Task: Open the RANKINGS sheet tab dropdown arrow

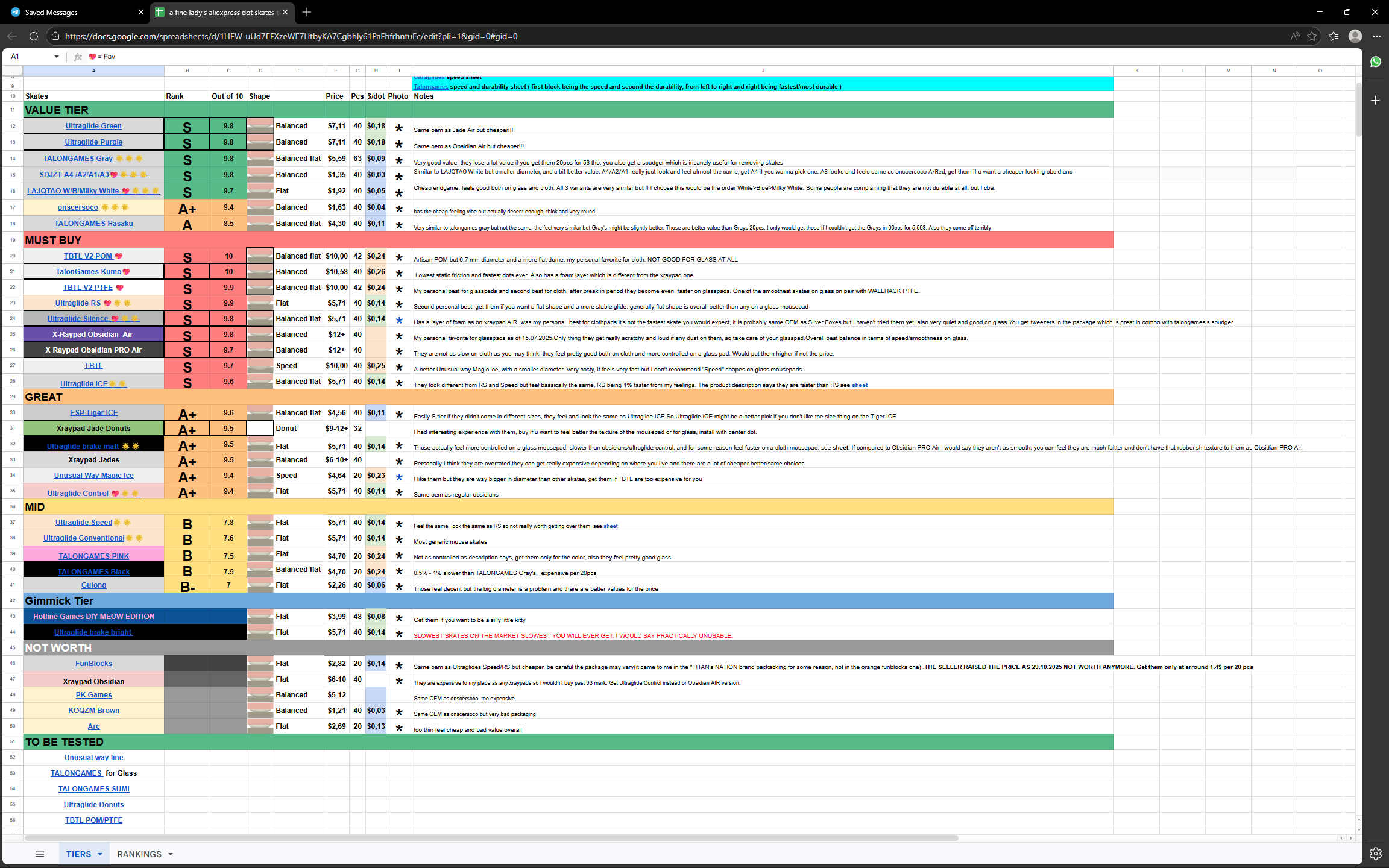Action: (x=171, y=854)
